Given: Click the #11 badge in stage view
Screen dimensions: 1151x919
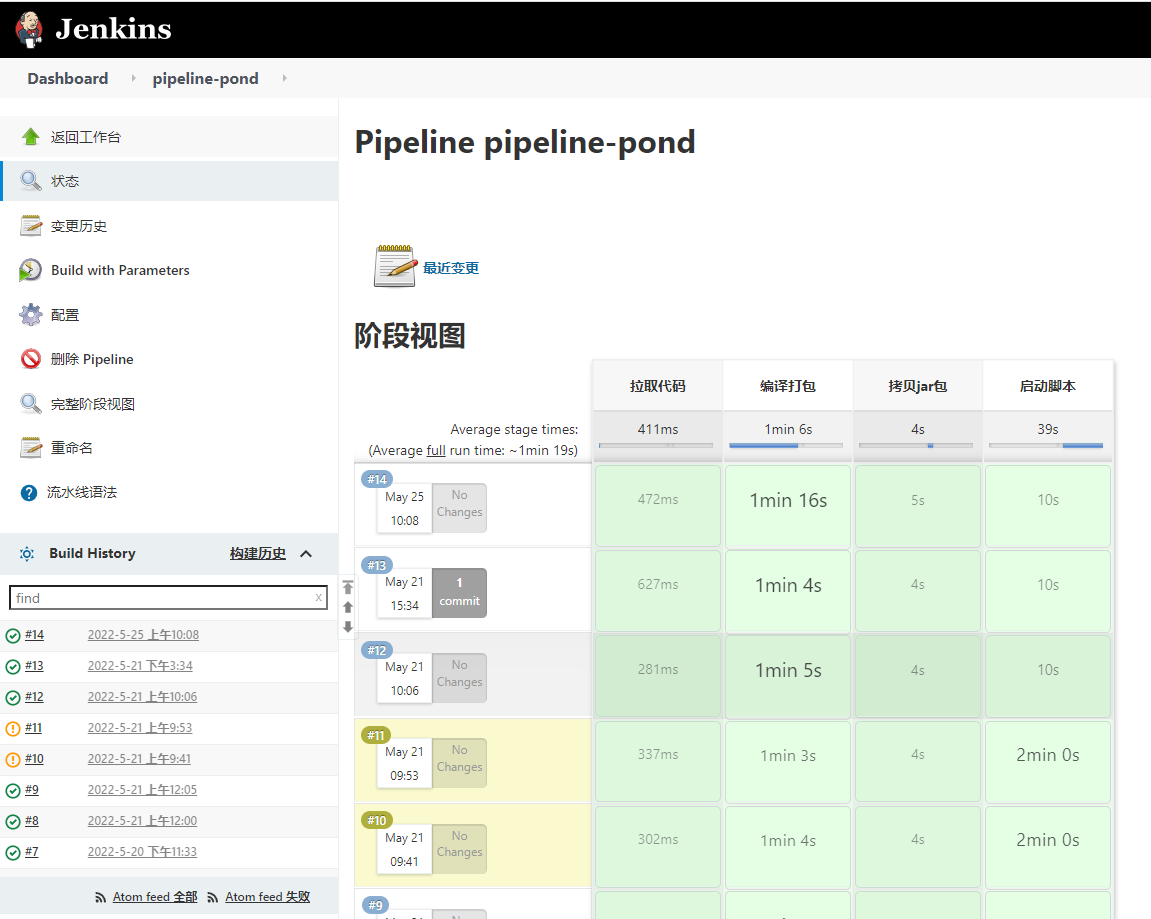Looking at the screenshot, I should (x=377, y=735).
